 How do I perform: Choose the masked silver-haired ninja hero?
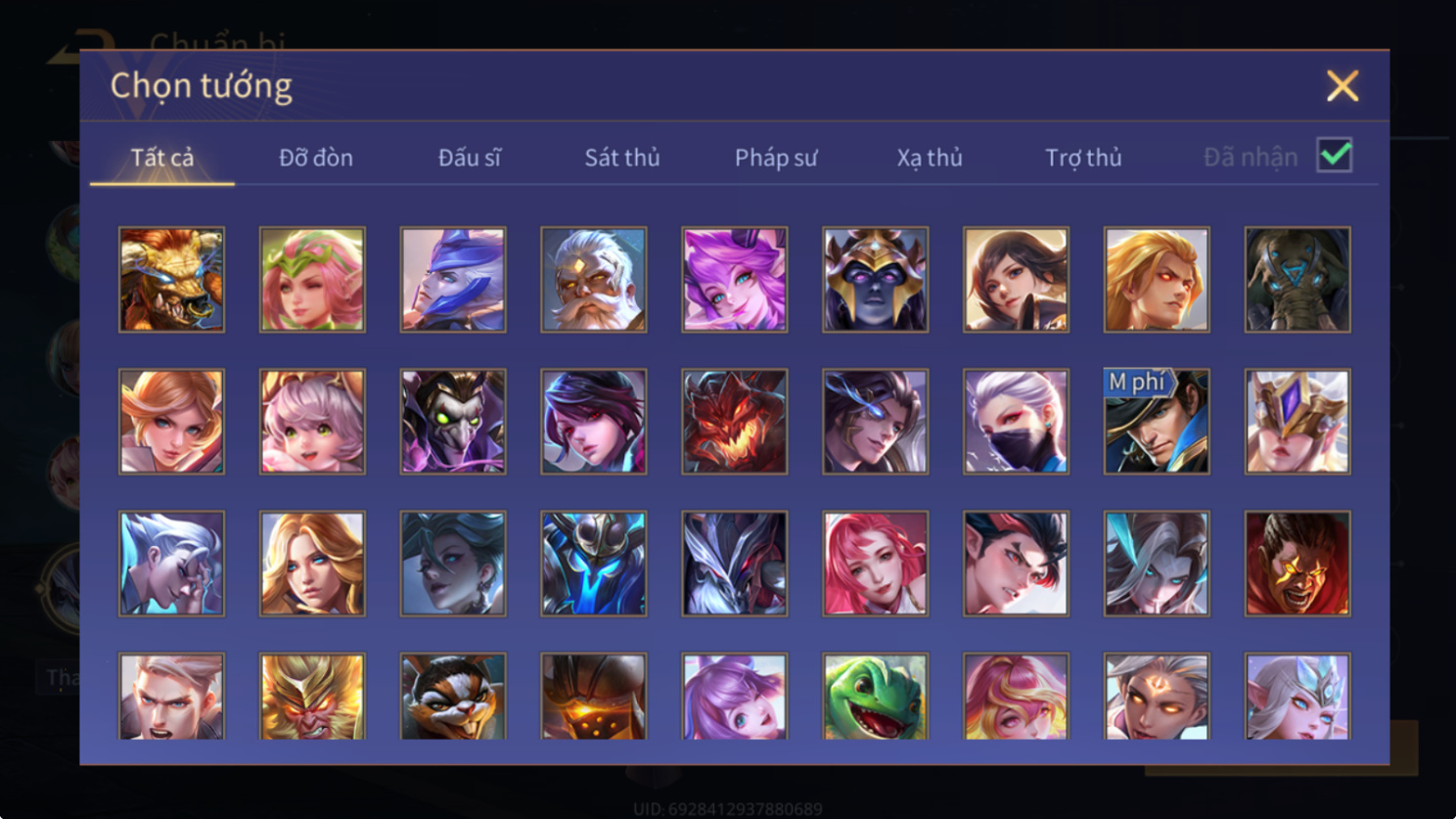click(1016, 422)
